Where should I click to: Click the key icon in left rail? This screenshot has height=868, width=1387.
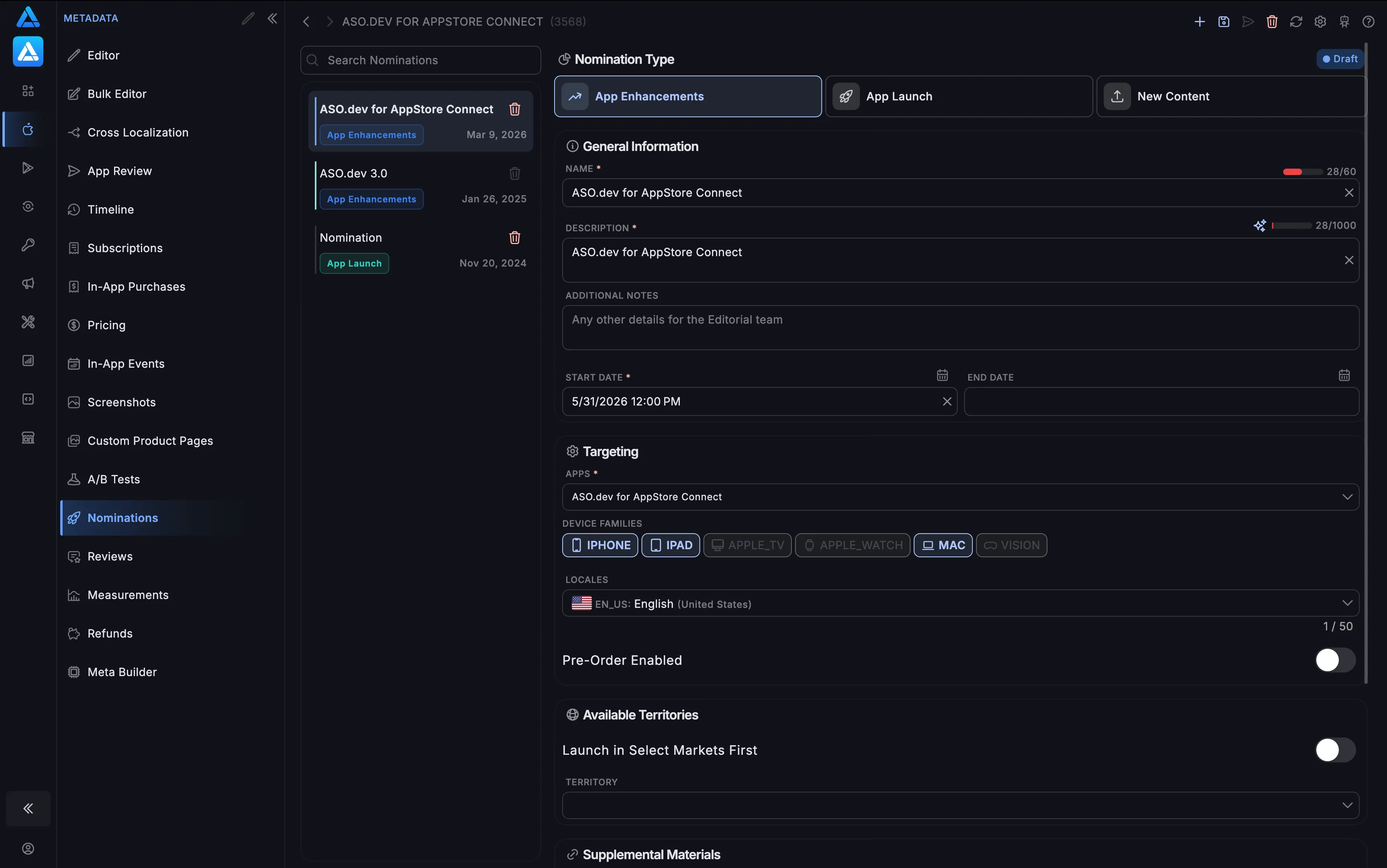(28, 245)
